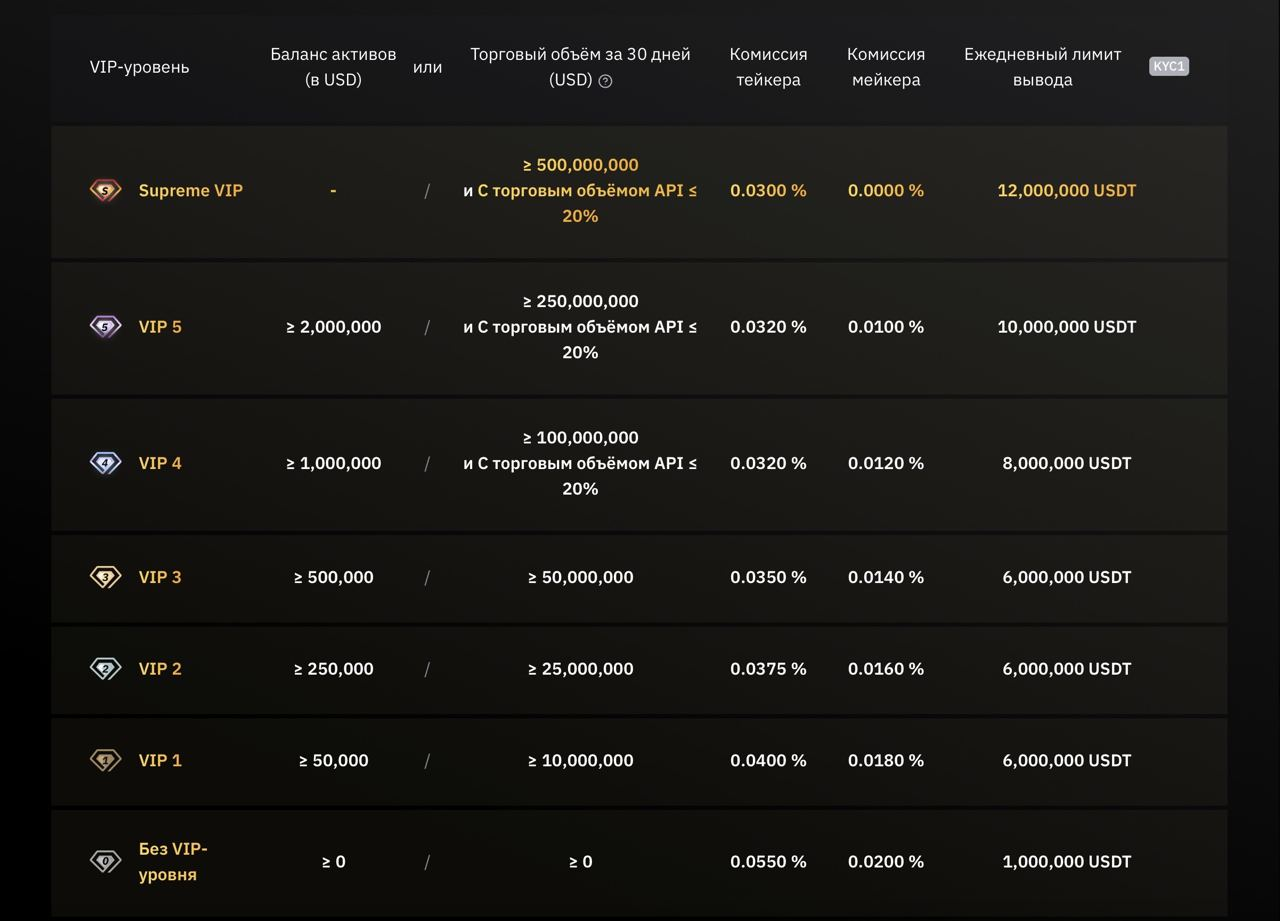Image resolution: width=1280 pixels, height=921 pixels.
Task: Click the VIP 2 silver diamond icon
Action: tap(105, 669)
